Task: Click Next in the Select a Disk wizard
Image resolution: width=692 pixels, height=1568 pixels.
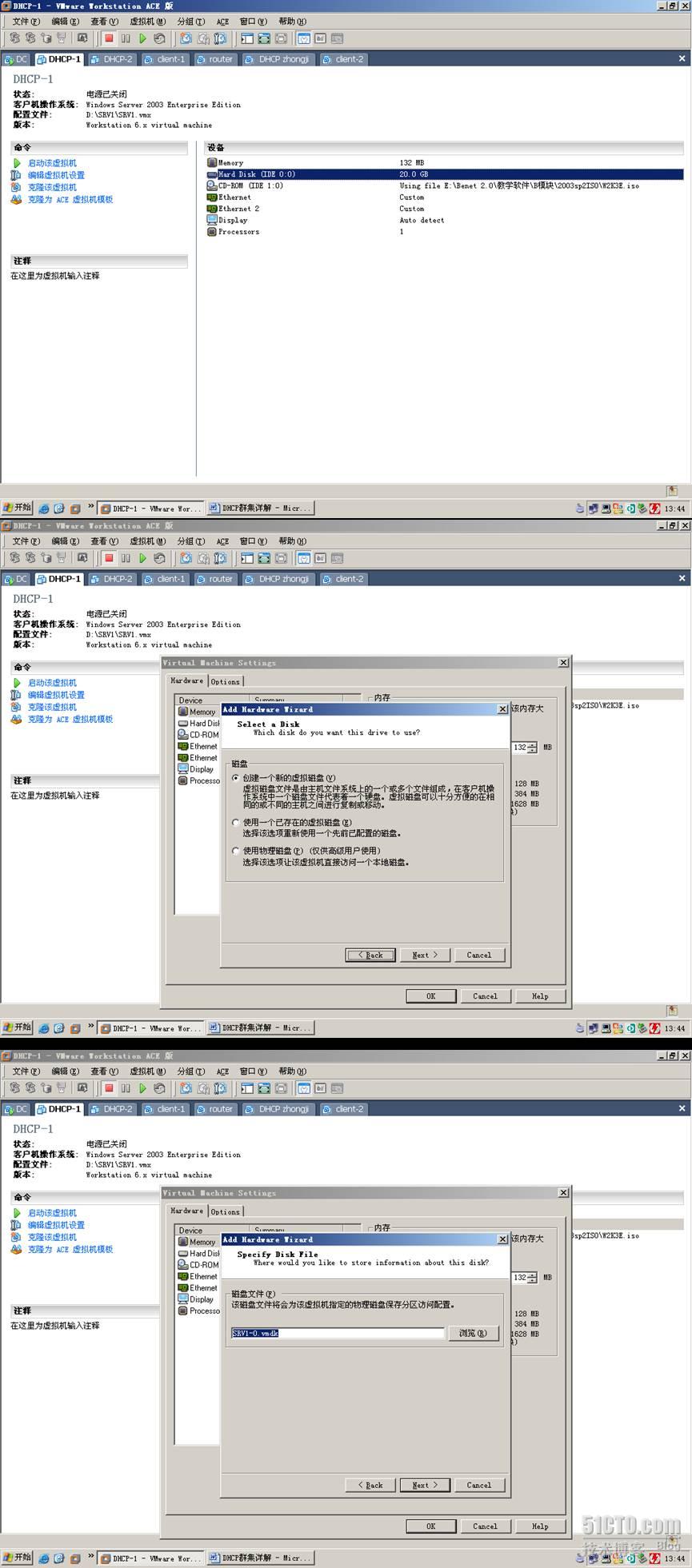Action: tap(425, 955)
